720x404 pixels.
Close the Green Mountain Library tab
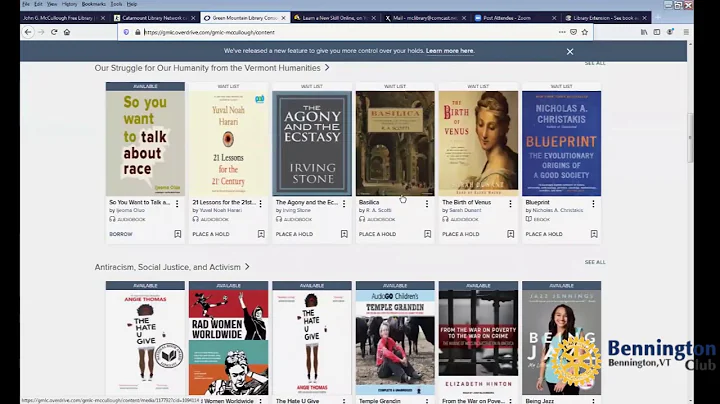283,18
